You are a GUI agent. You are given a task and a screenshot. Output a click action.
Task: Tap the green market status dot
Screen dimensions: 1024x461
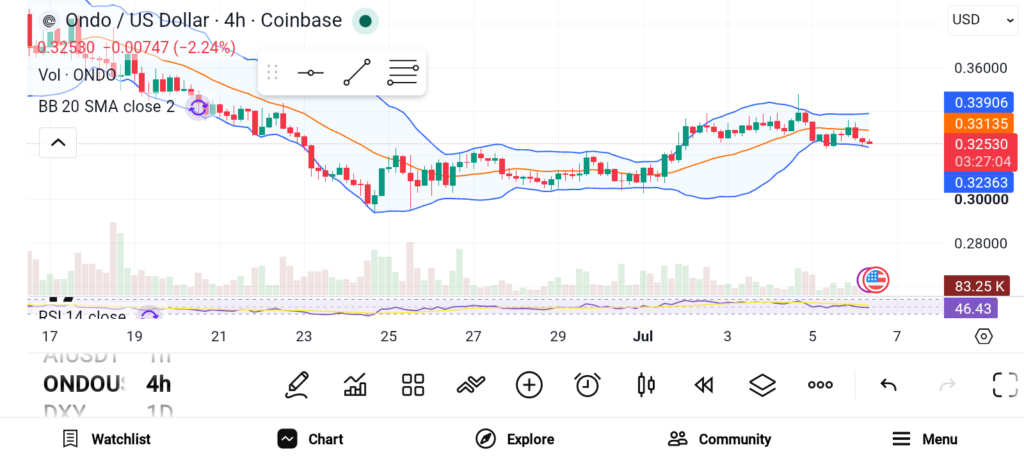(x=366, y=22)
